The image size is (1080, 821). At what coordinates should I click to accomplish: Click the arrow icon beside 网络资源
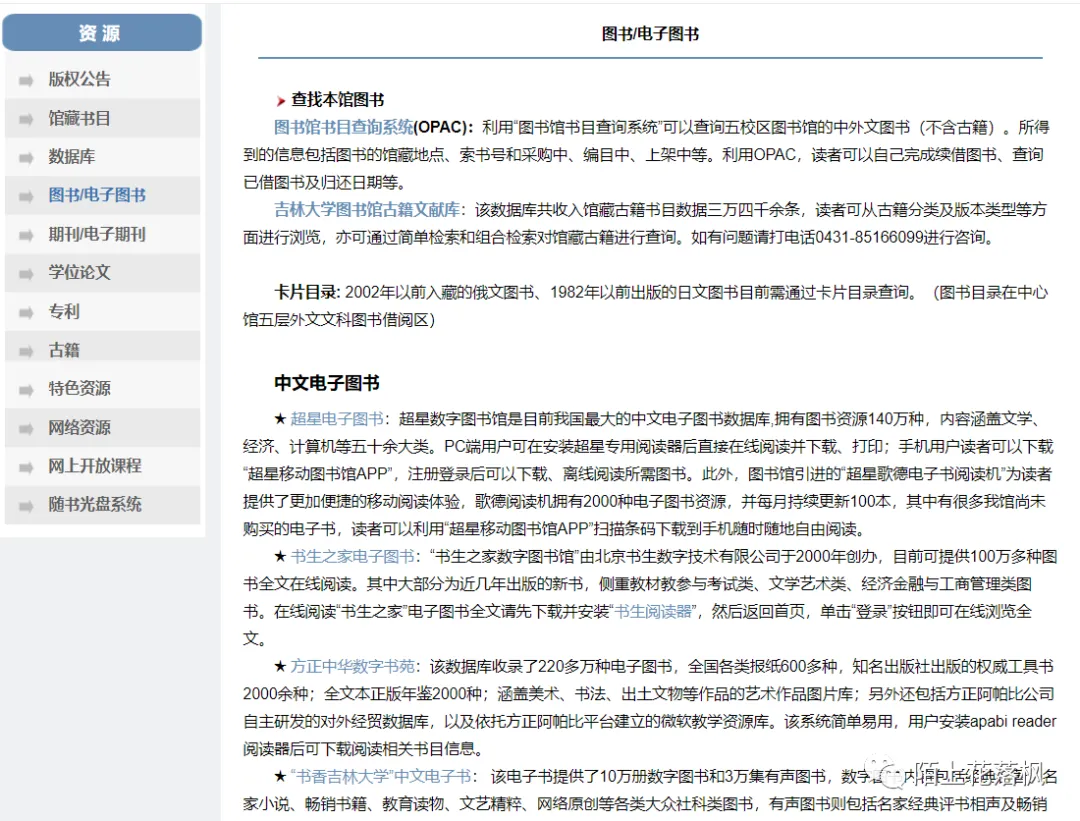(x=26, y=429)
